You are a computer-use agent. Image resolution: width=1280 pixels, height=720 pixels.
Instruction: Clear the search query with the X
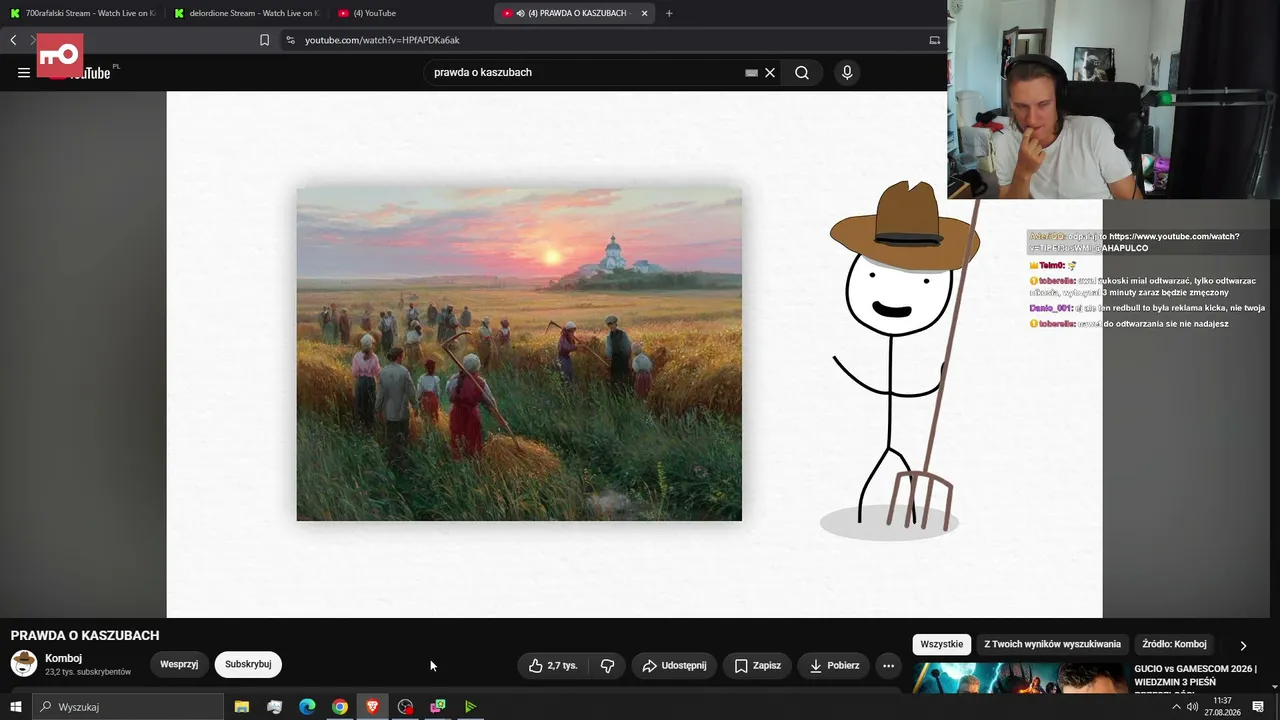[x=770, y=72]
